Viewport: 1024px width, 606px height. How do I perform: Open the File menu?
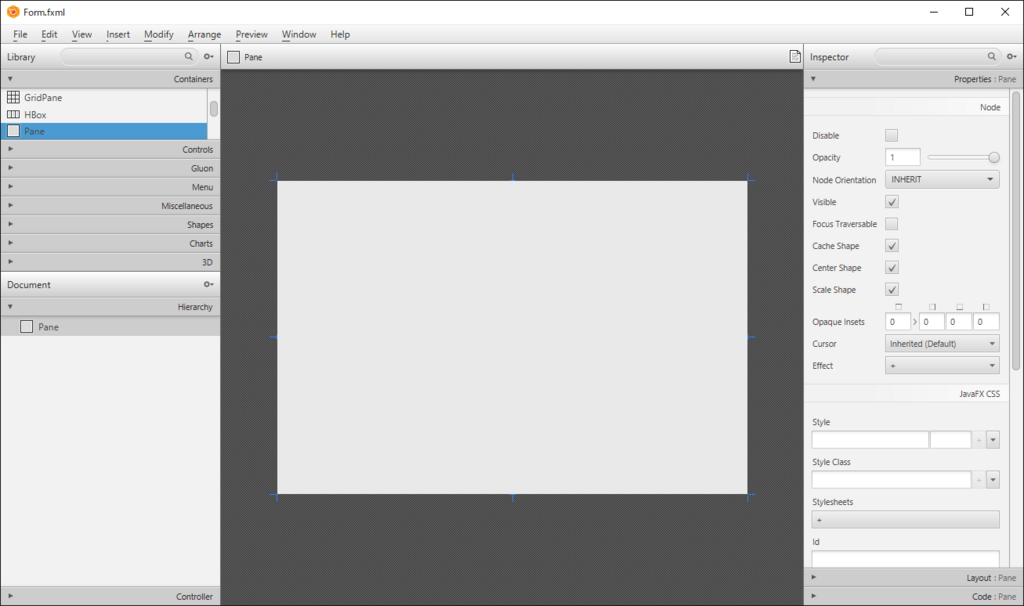click(x=20, y=35)
